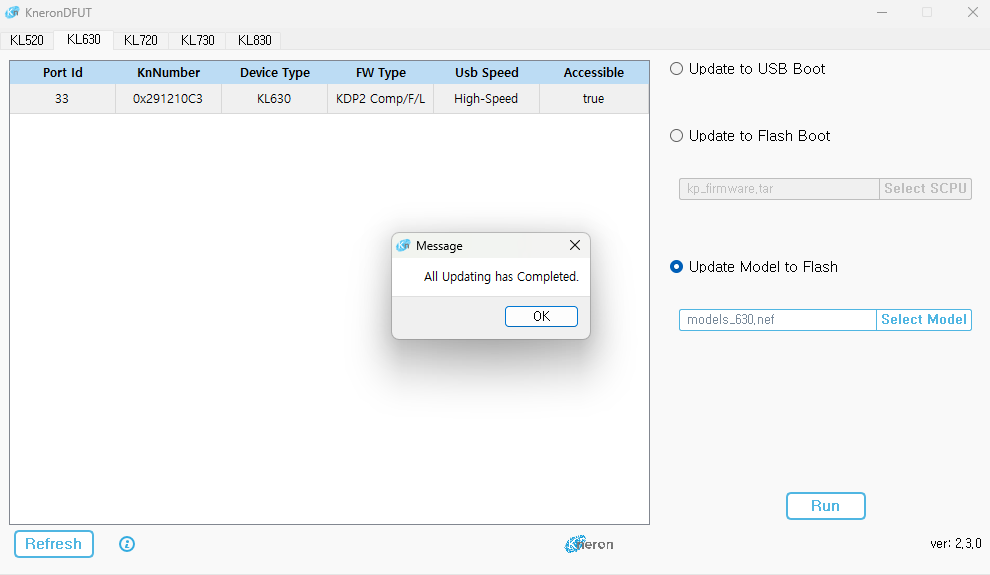Close the Message dialog with X
The height and width of the screenshot is (575, 990).
coord(575,245)
